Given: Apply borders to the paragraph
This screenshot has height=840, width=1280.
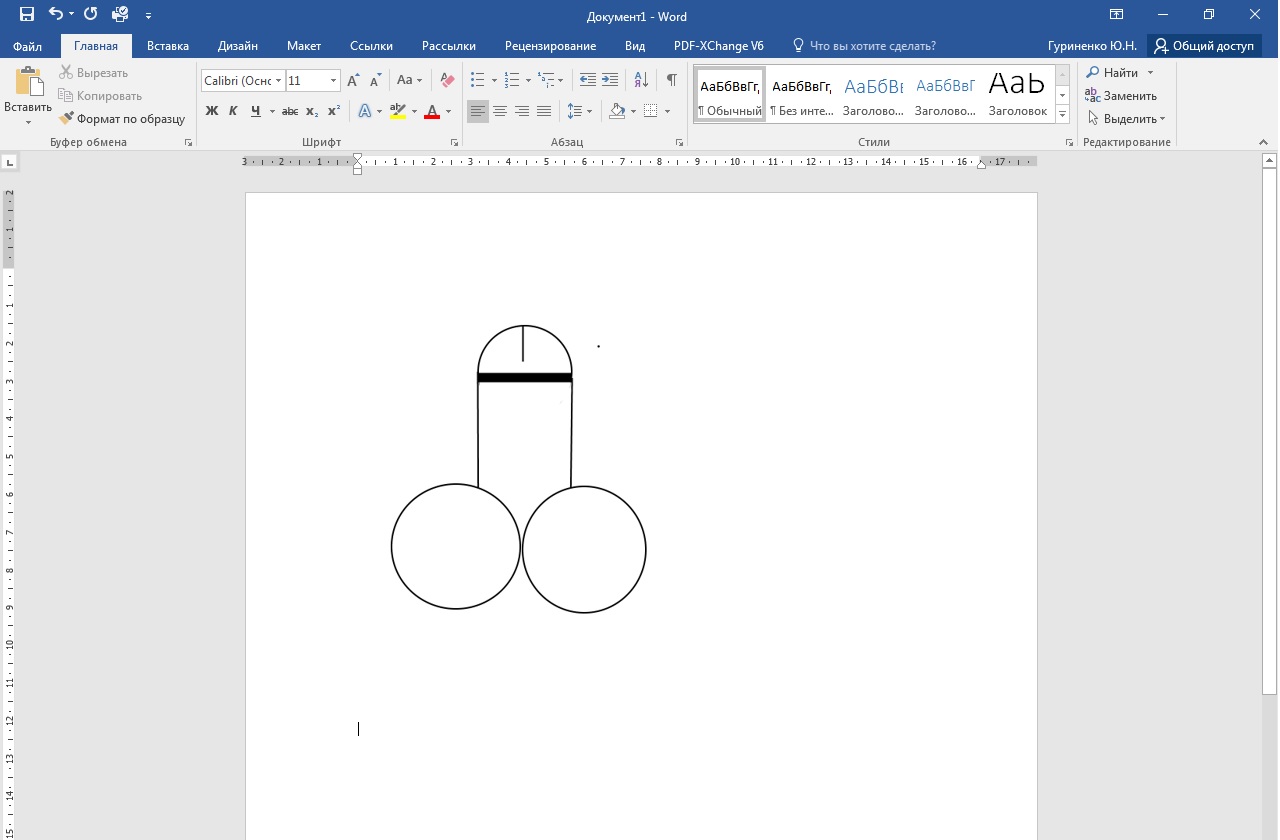Looking at the screenshot, I should pos(650,111).
